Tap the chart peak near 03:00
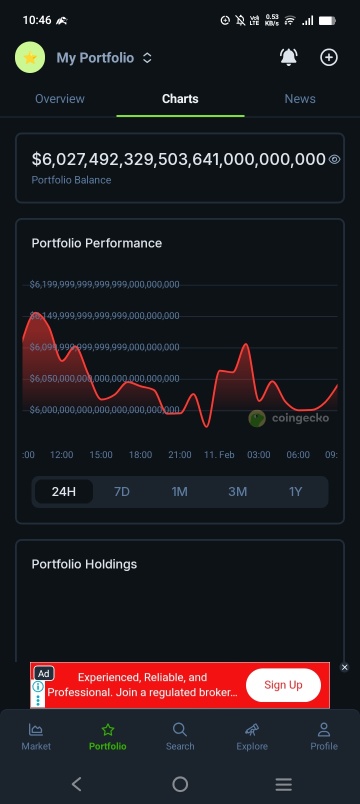360x804 pixels. [246, 345]
